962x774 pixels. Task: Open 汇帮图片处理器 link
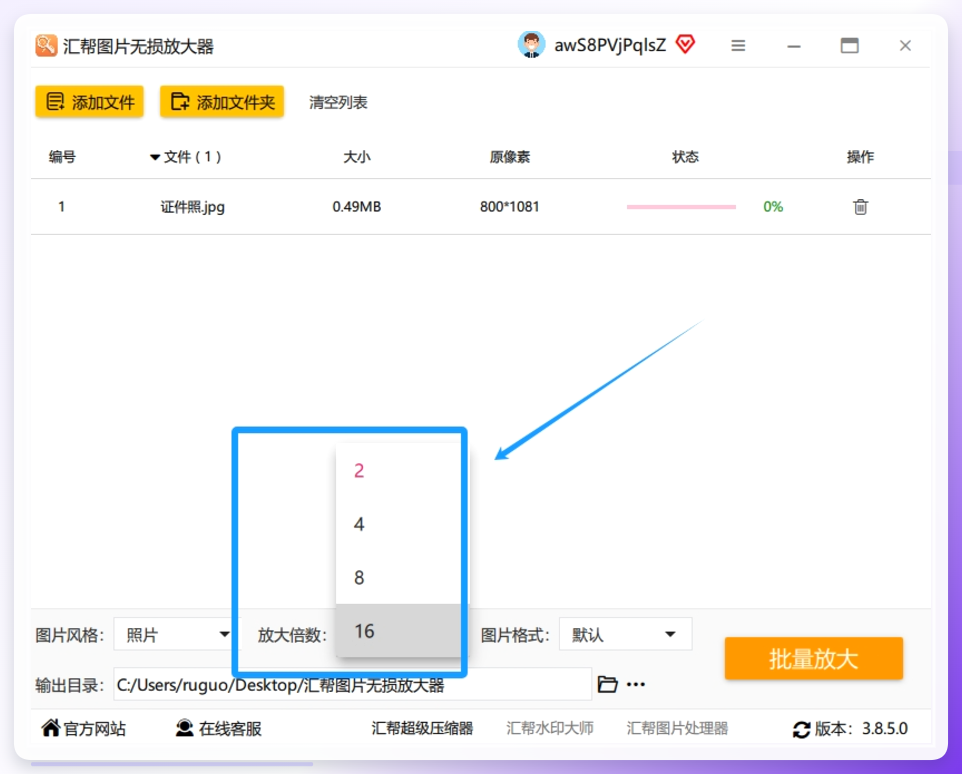[x=677, y=729]
